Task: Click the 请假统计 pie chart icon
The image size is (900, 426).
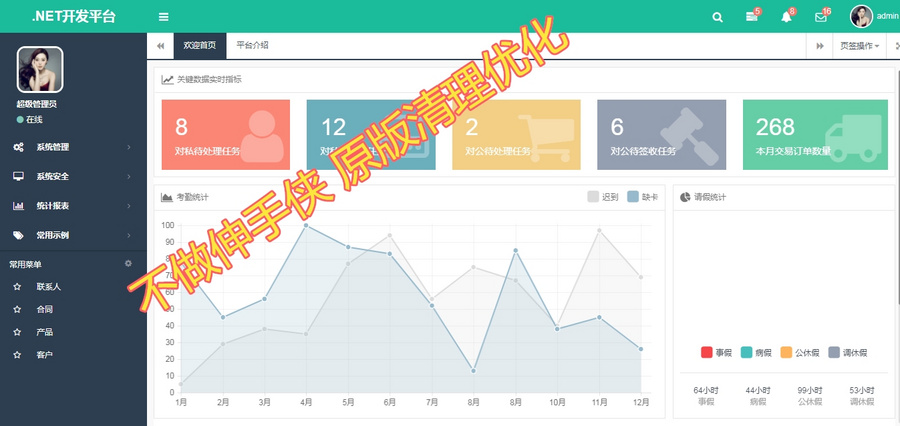Action: click(685, 197)
